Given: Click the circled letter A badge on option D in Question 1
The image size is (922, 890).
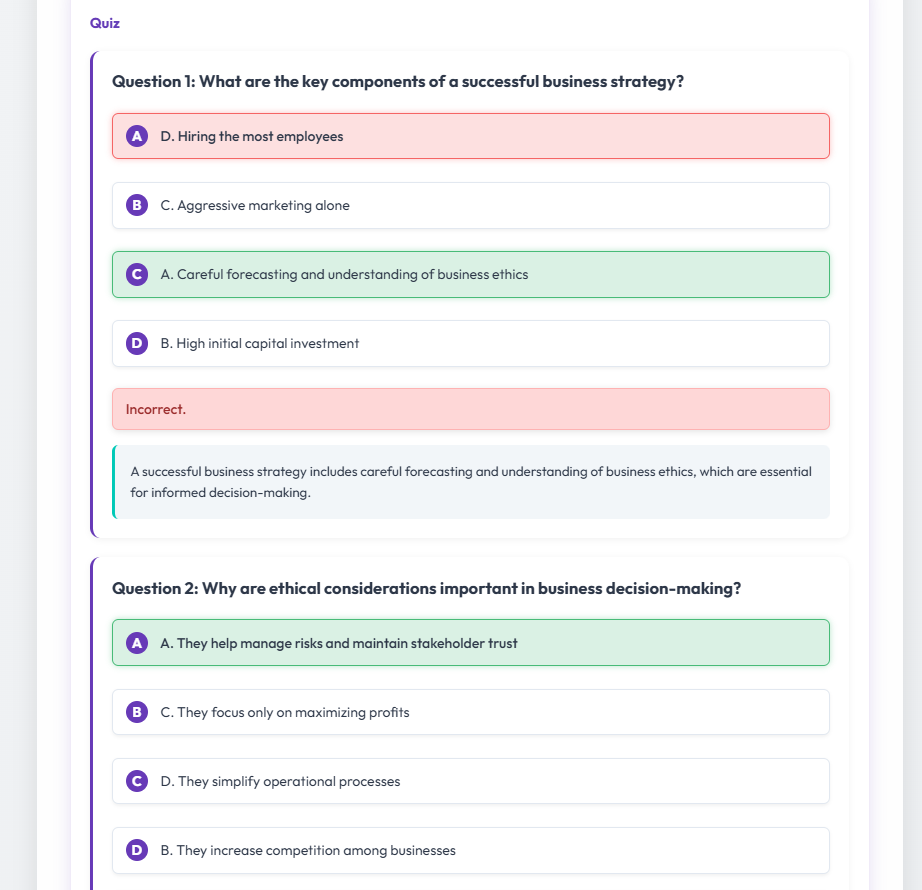Looking at the screenshot, I should point(137,136).
